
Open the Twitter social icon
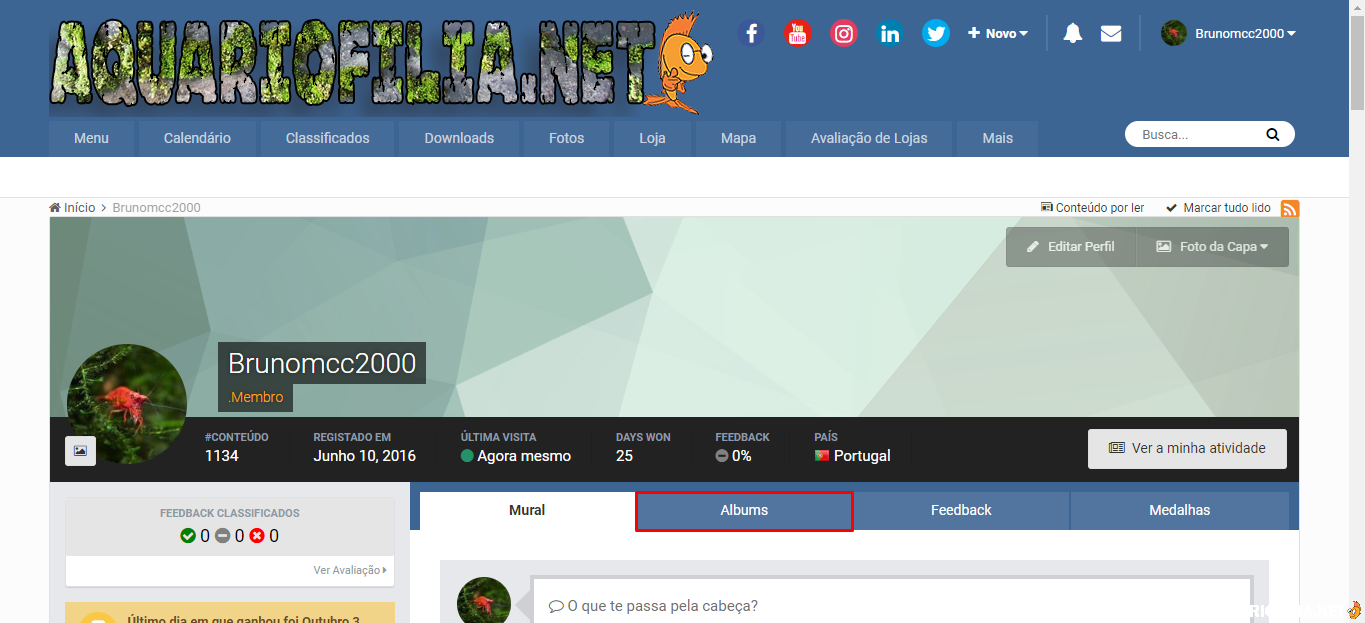[936, 33]
